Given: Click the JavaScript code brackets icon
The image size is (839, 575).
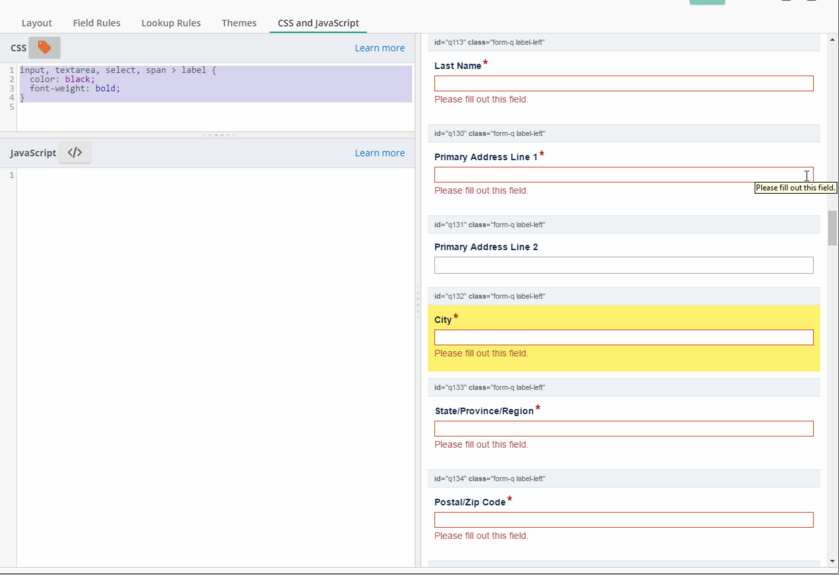Looking at the screenshot, I should tap(75, 153).
